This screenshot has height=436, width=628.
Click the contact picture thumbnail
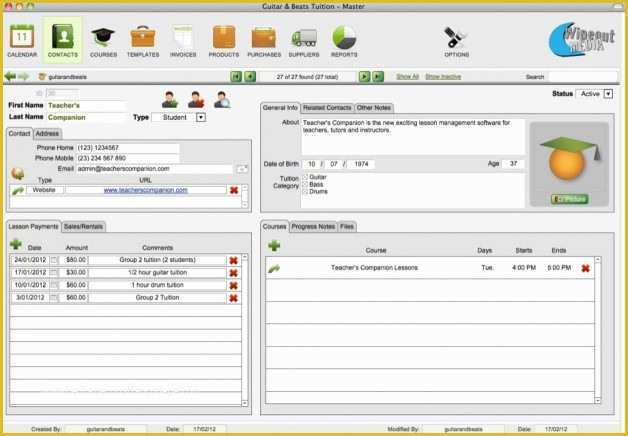569,164
